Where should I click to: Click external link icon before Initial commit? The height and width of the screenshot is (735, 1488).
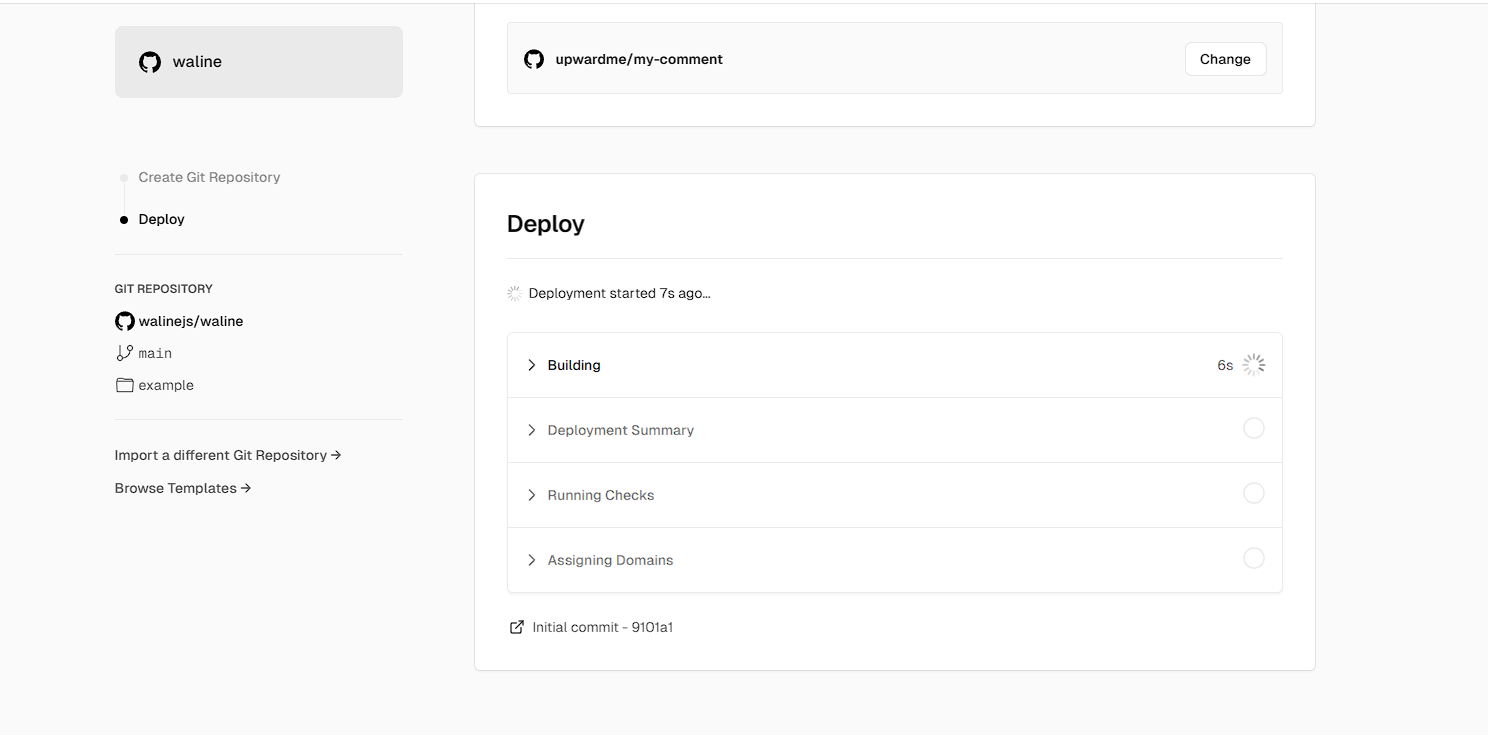tap(517, 627)
